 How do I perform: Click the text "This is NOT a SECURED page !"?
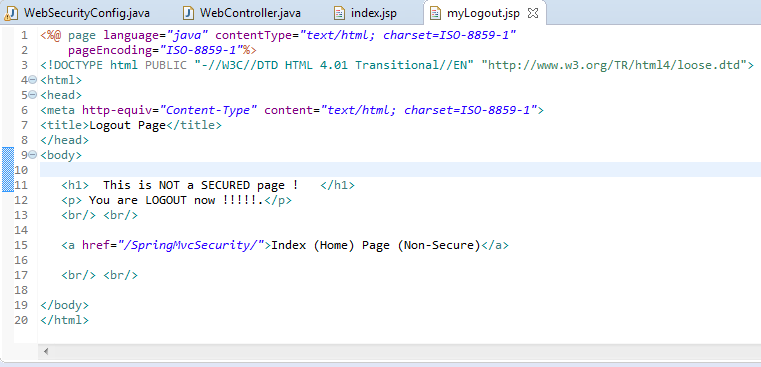pyautogui.click(x=200, y=185)
